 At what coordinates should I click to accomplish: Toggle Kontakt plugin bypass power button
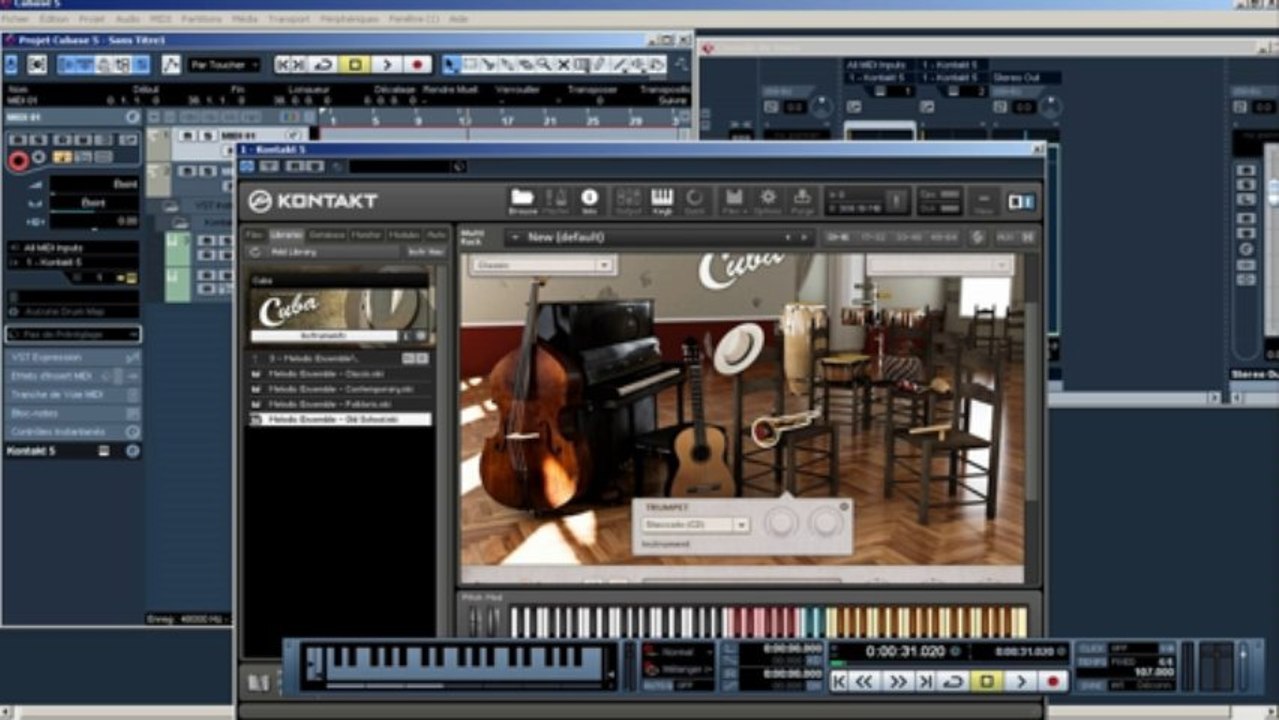click(247, 166)
